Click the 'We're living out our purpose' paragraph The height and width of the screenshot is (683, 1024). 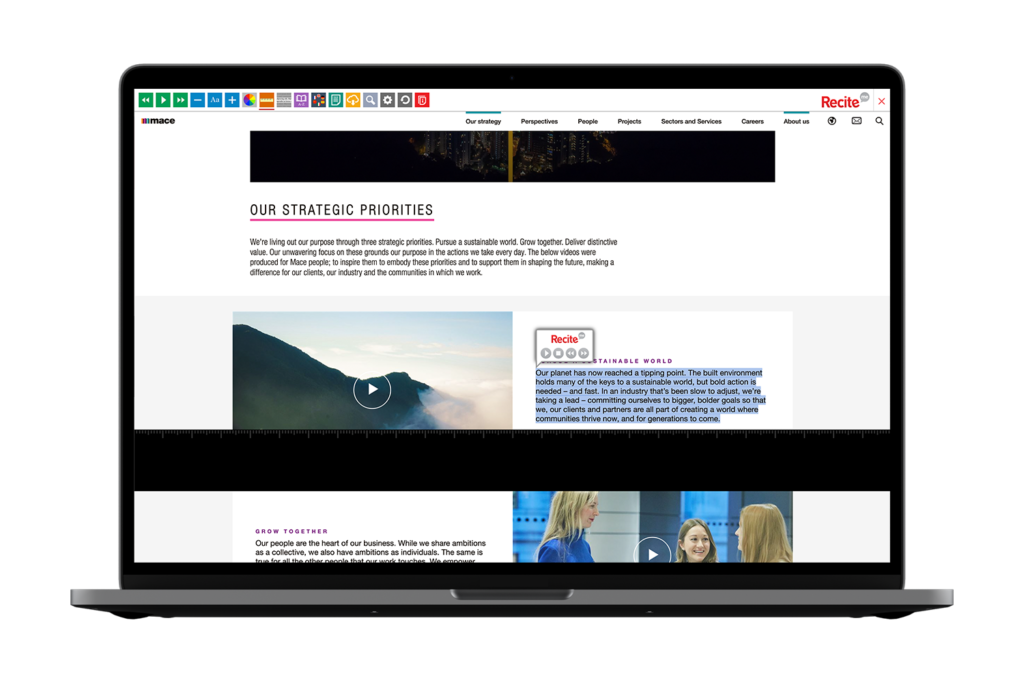pos(433,257)
